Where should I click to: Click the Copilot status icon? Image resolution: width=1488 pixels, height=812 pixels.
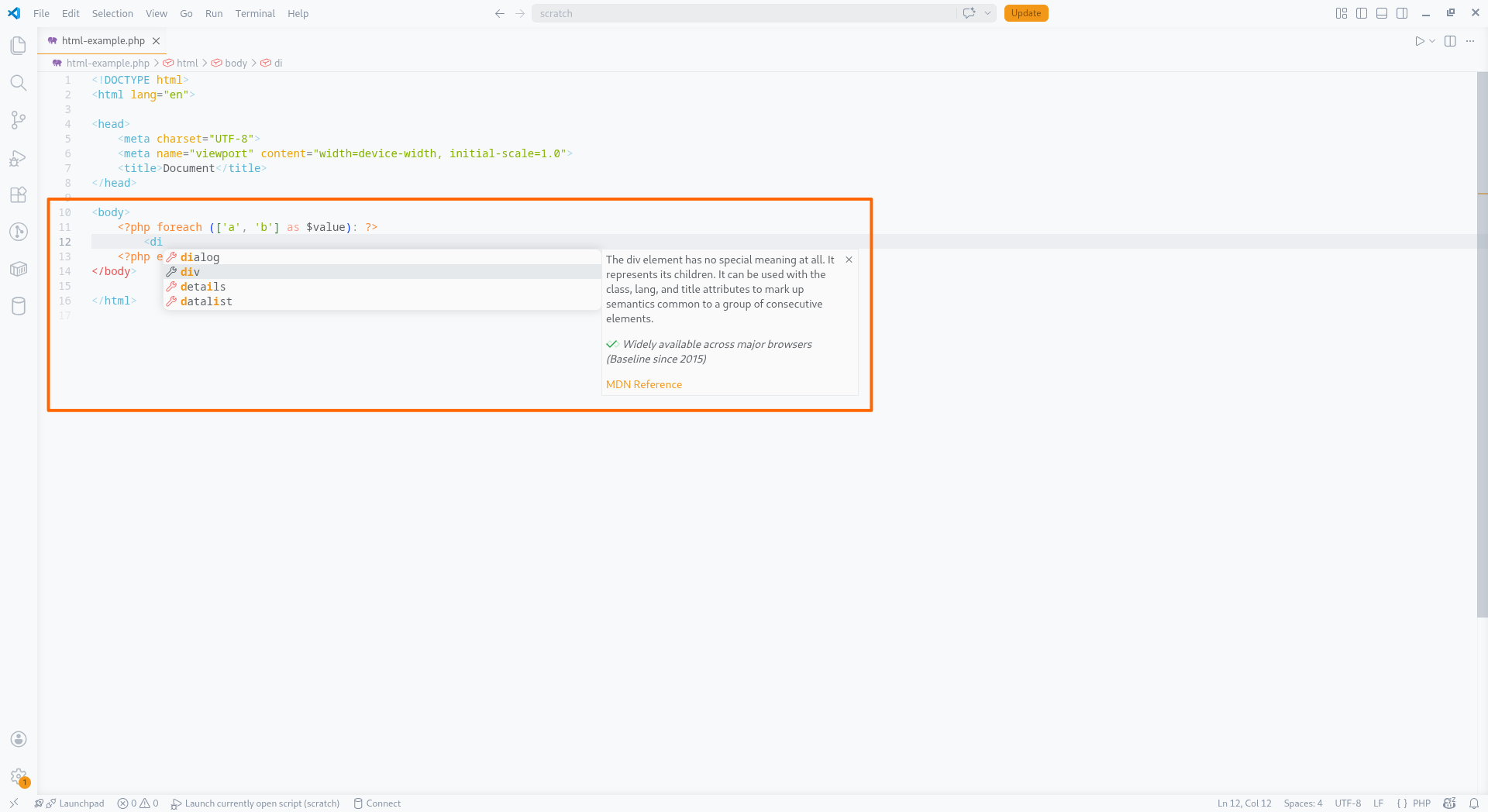(x=1449, y=803)
